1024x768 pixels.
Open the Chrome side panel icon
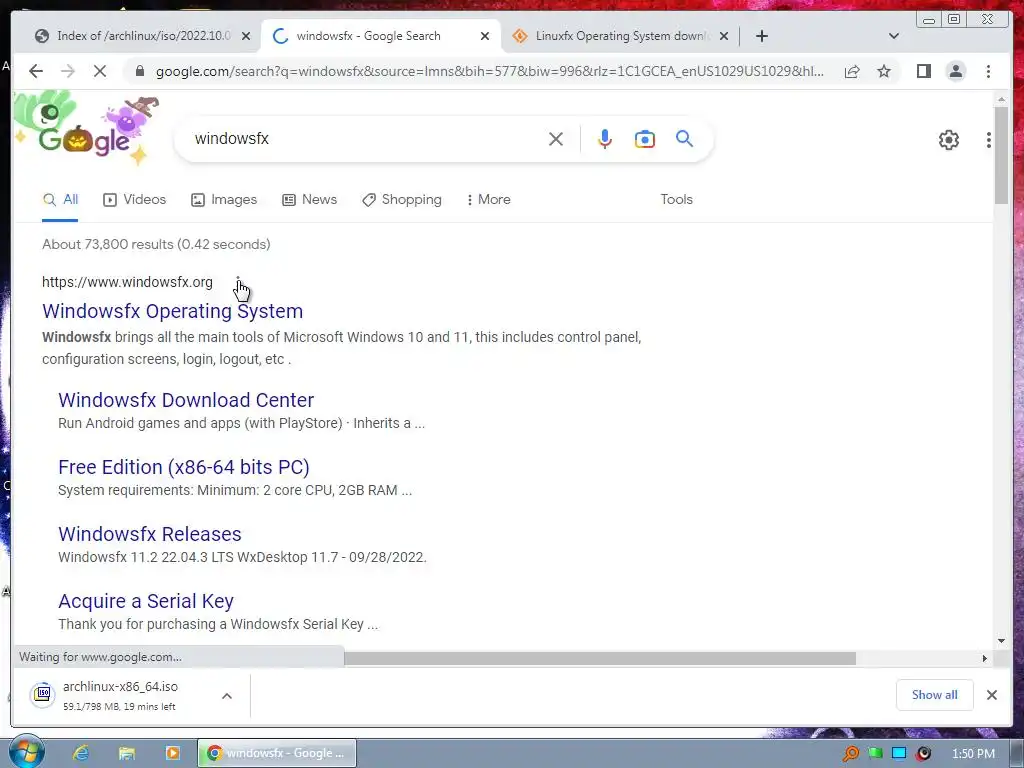coord(923,71)
